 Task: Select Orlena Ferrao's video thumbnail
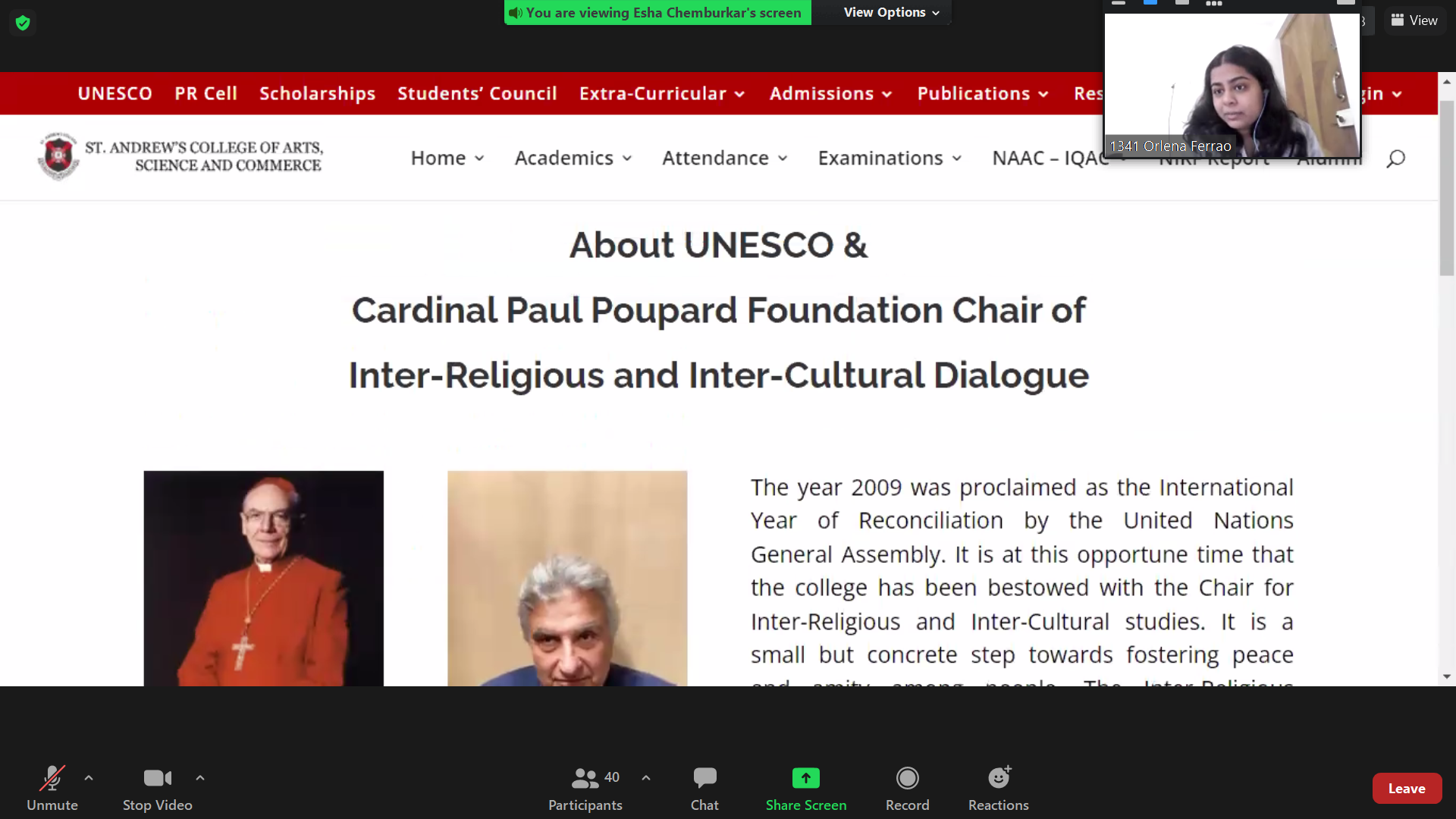point(1232,86)
